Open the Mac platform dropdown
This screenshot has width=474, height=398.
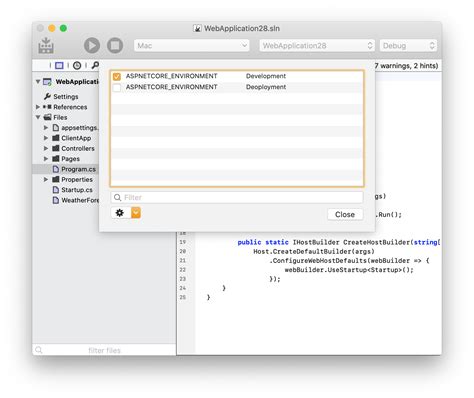tap(192, 45)
